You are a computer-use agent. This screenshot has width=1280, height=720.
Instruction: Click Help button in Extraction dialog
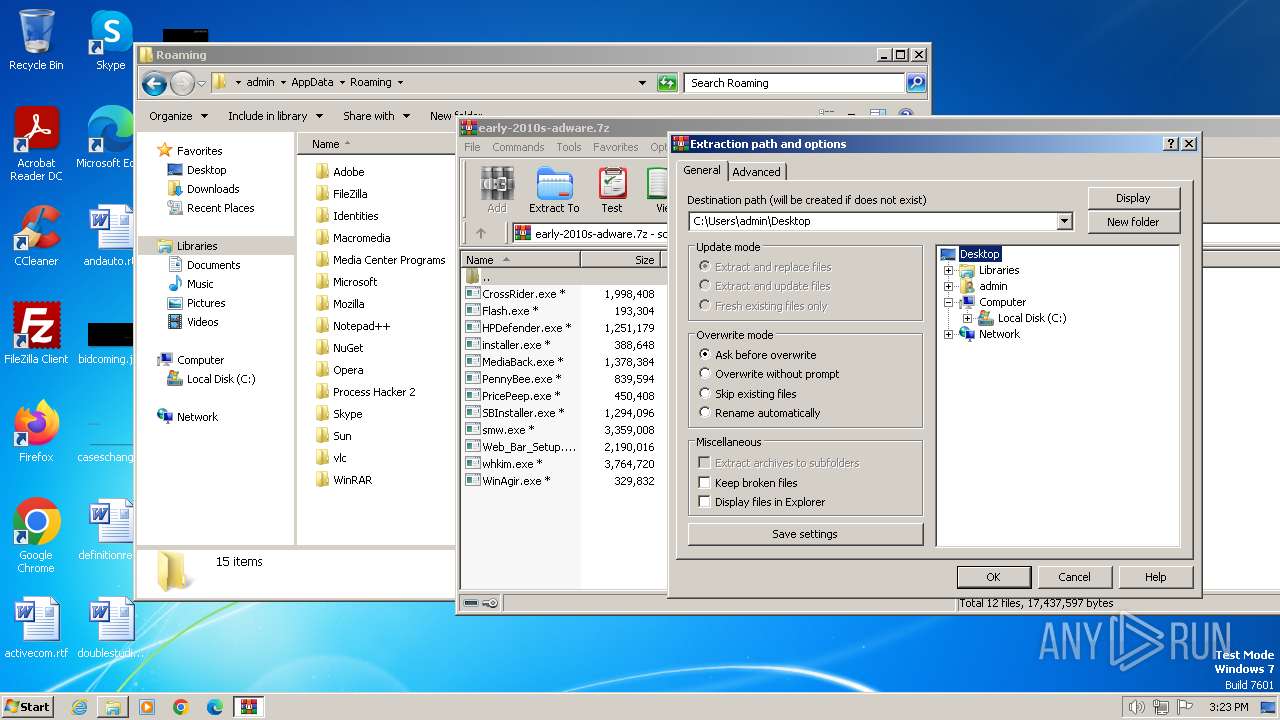click(x=1156, y=577)
